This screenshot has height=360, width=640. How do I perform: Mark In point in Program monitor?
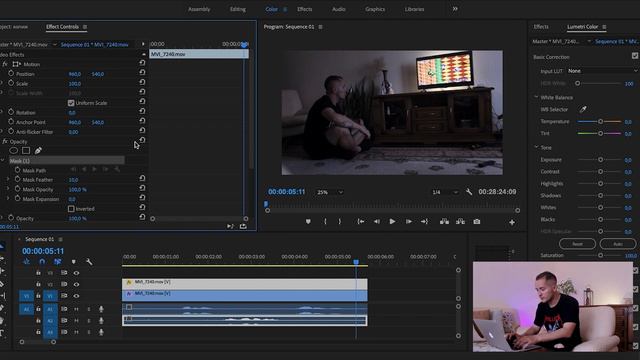[x=325, y=222]
